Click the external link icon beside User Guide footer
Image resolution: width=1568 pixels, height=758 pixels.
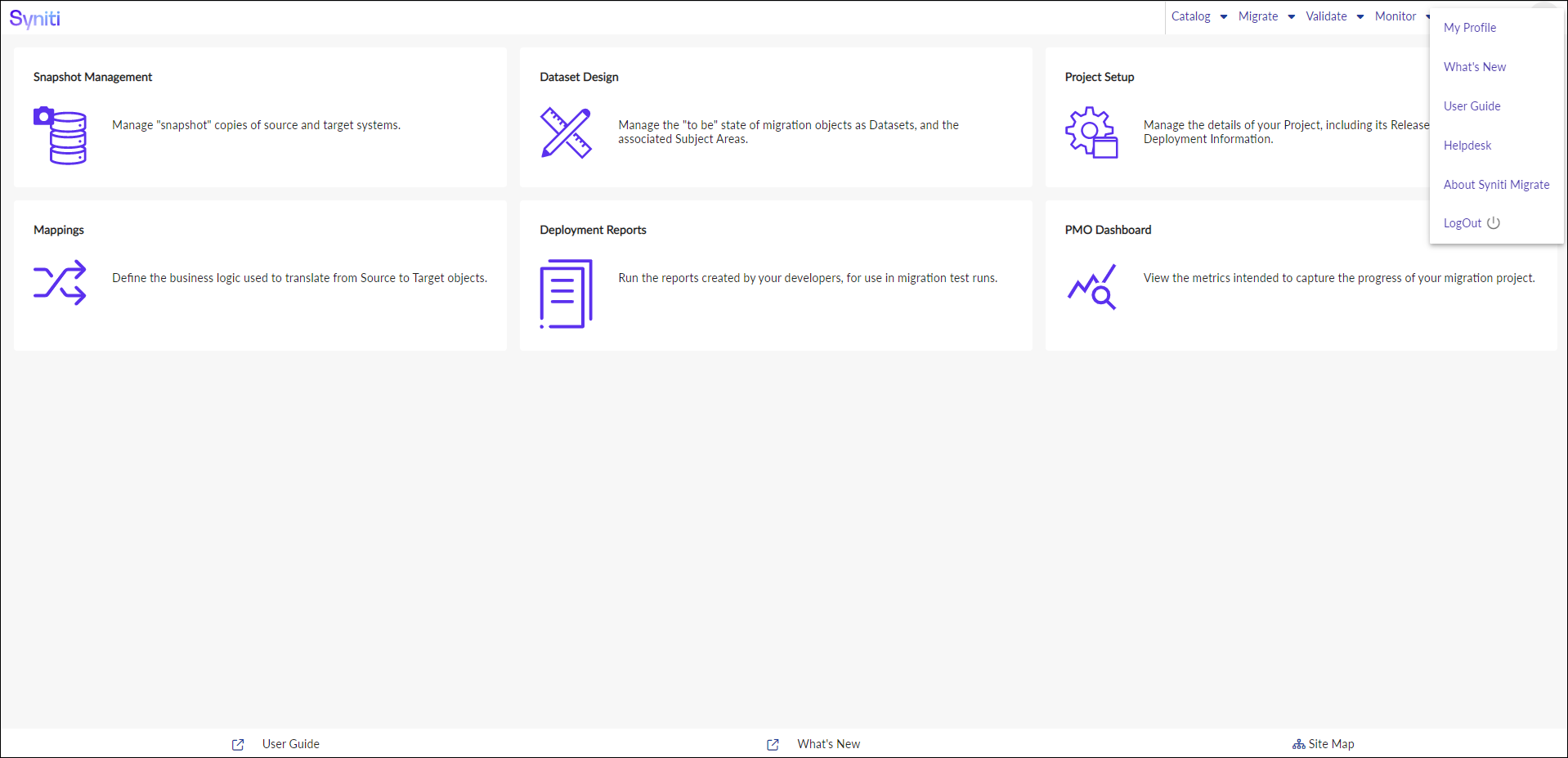pos(238,744)
